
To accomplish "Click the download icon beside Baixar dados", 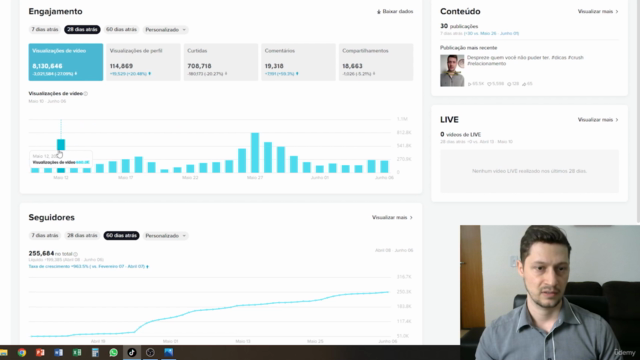I will point(379,12).
